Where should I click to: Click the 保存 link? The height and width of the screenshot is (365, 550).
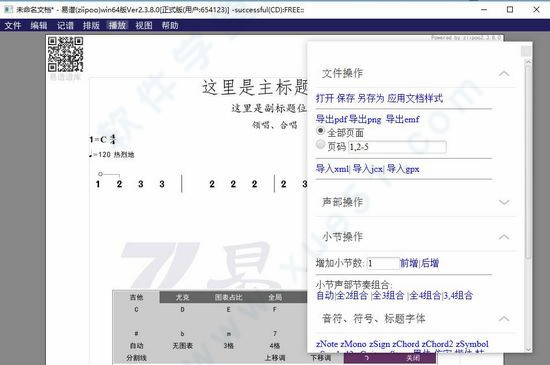(x=346, y=98)
